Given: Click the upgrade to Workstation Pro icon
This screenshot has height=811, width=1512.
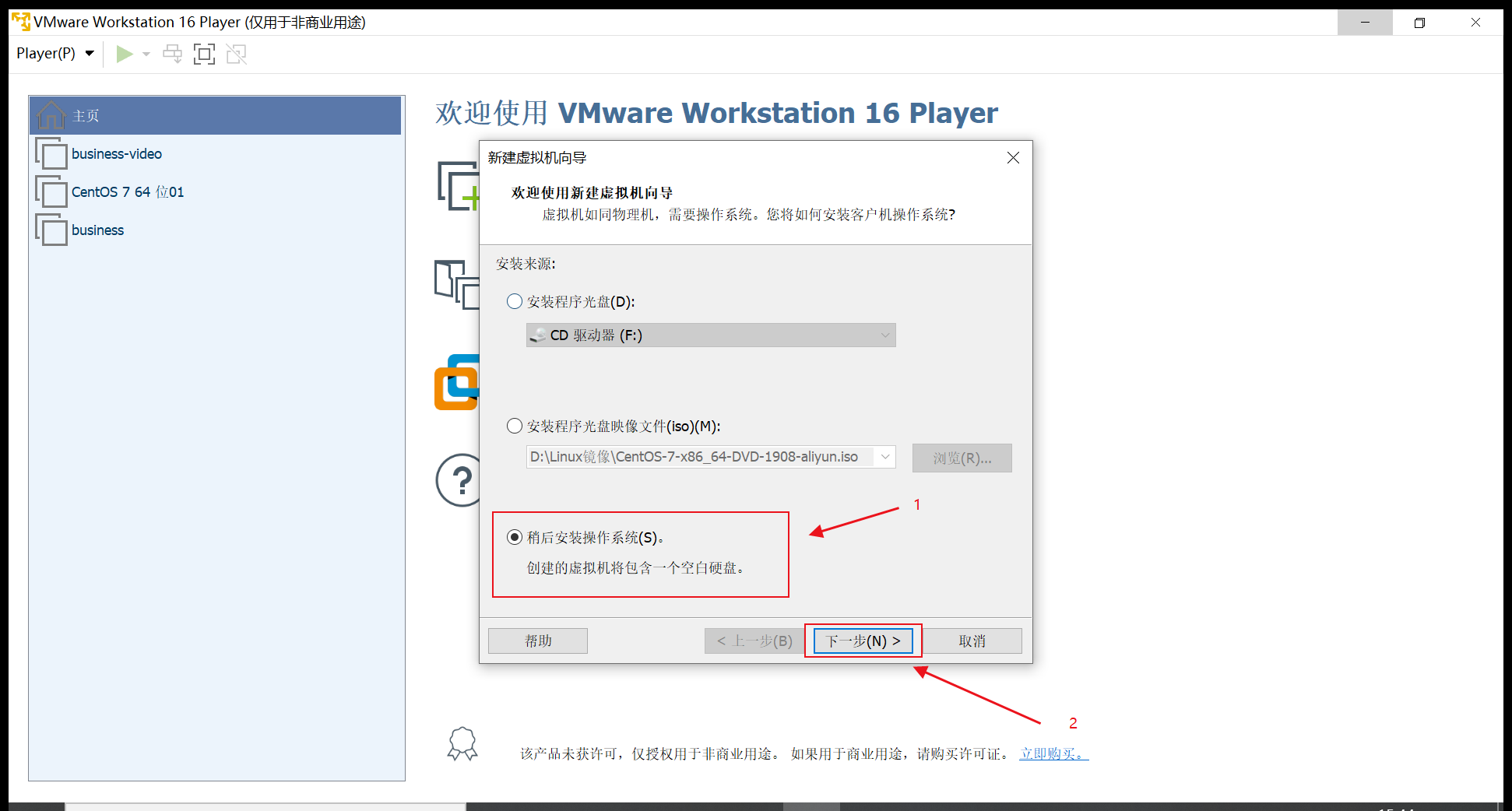Looking at the screenshot, I should (457, 382).
